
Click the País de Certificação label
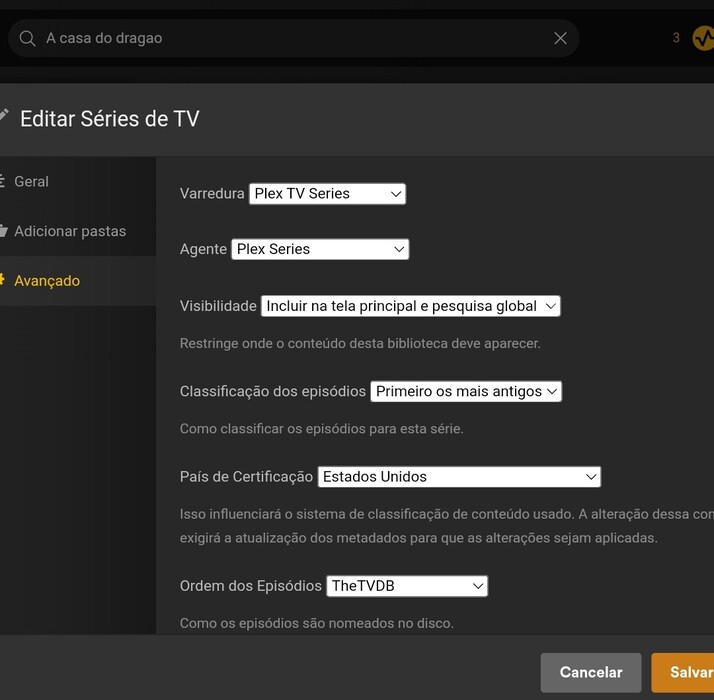(246, 476)
